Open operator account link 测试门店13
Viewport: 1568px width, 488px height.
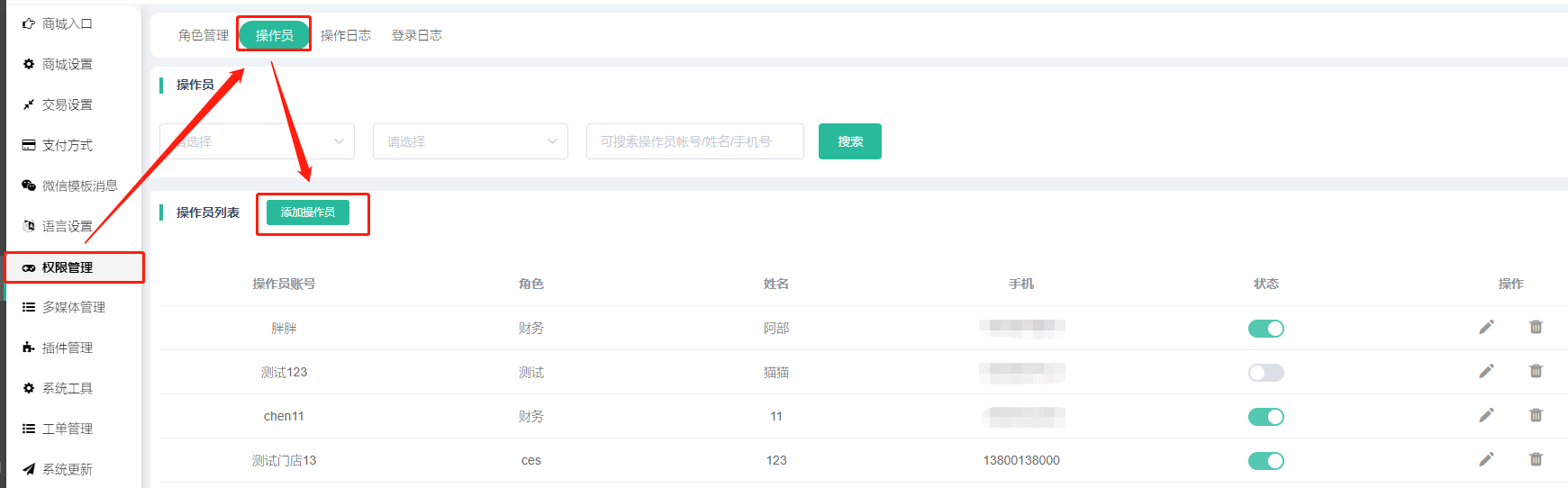[284, 460]
